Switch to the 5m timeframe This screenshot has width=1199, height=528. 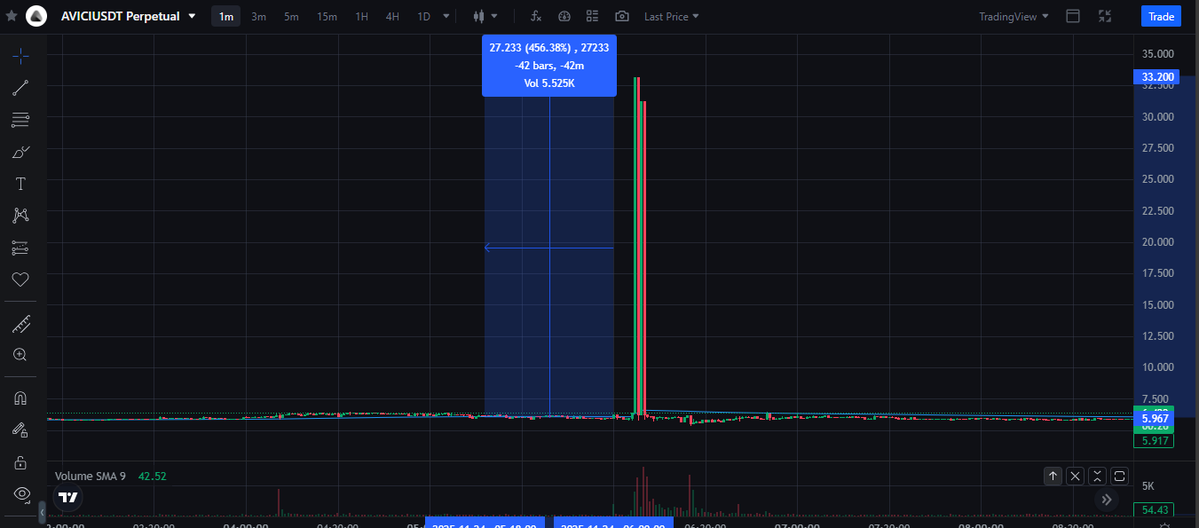point(291,16)
